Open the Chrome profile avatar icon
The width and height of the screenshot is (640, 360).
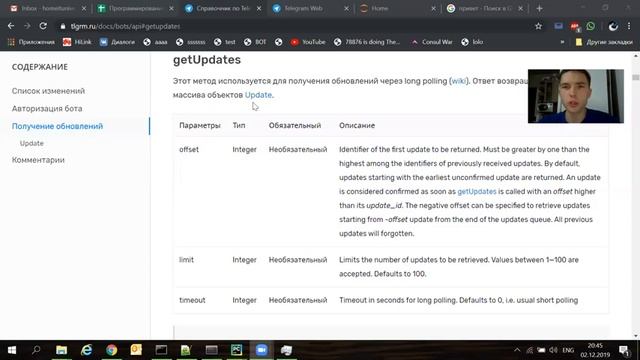pos(613,26)
